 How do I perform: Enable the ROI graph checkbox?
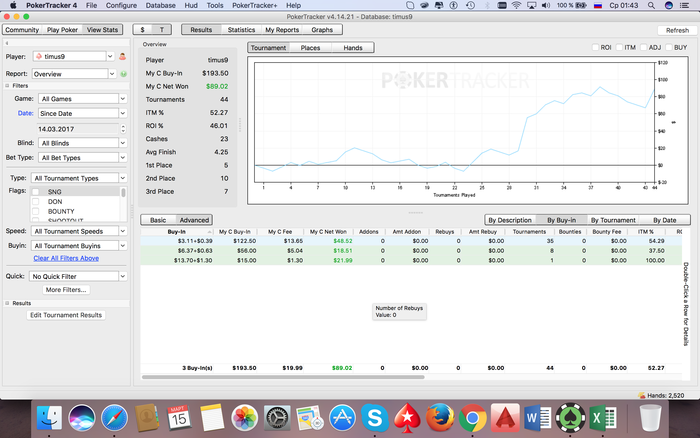[x=595, y=47]
